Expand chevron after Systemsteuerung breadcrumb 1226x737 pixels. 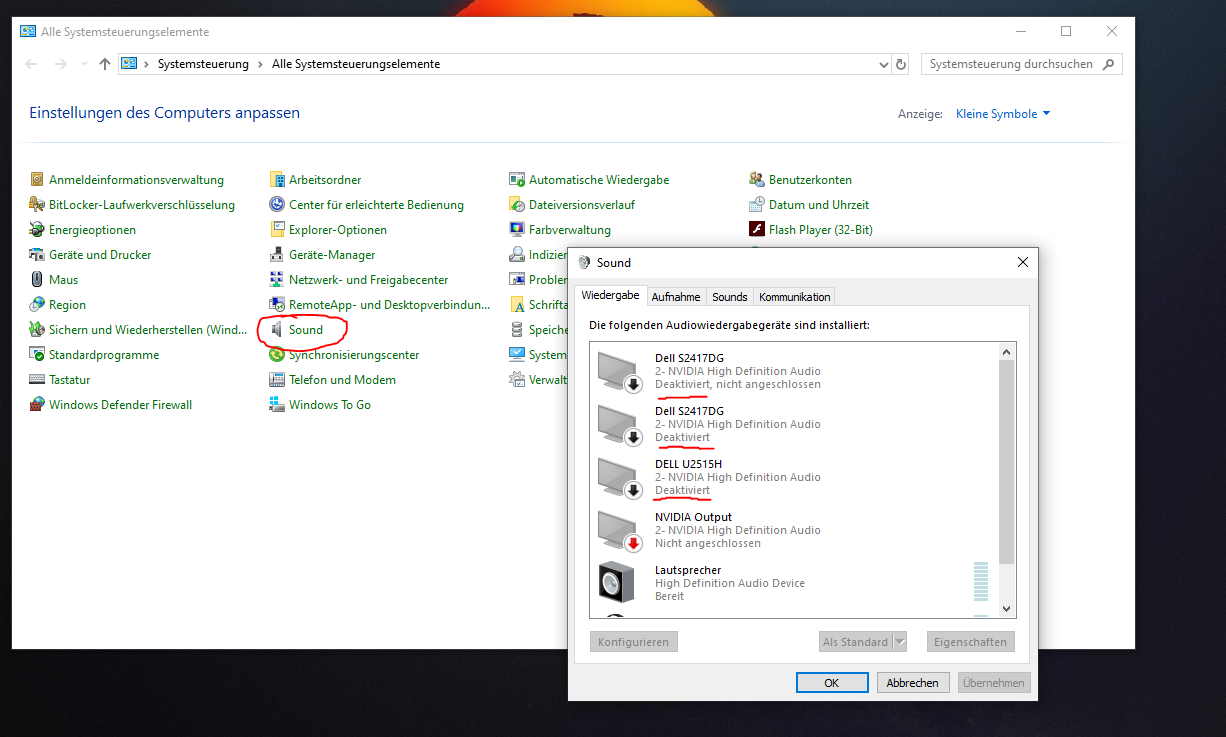click(260, 64)
